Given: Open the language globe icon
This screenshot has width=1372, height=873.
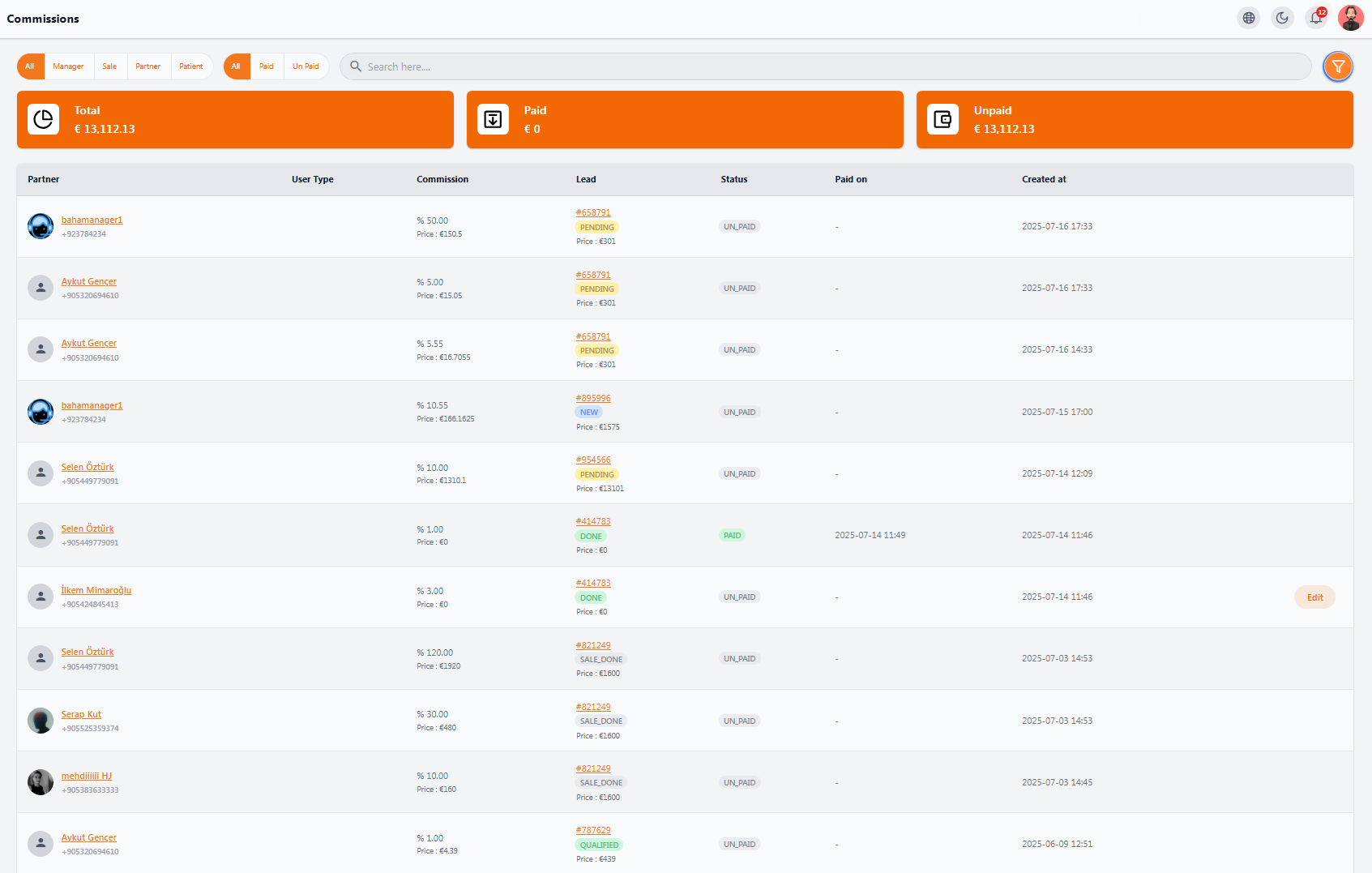Looking at the screenshot, I should coord(1249,18).
